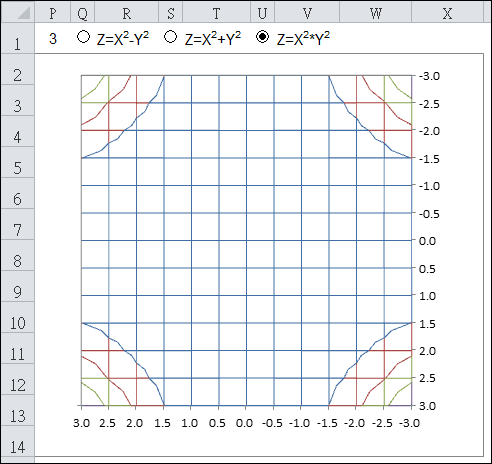This screenshot has width=492, height=464.
Task: Select row 6 header
Action: pyautogui.click(x=17, y=193)
